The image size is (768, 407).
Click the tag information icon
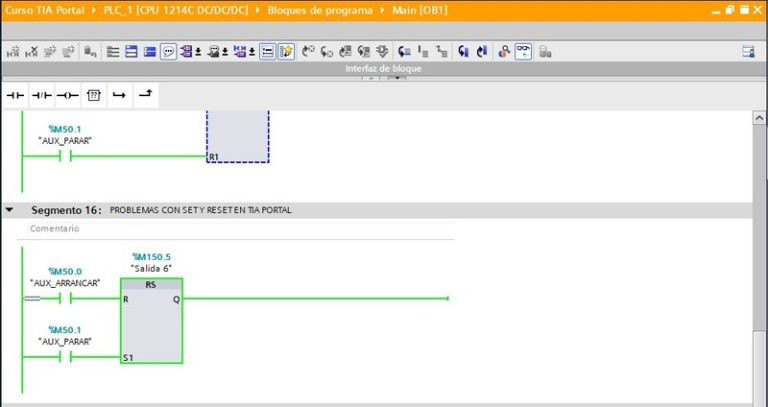(x=213, y=51)
